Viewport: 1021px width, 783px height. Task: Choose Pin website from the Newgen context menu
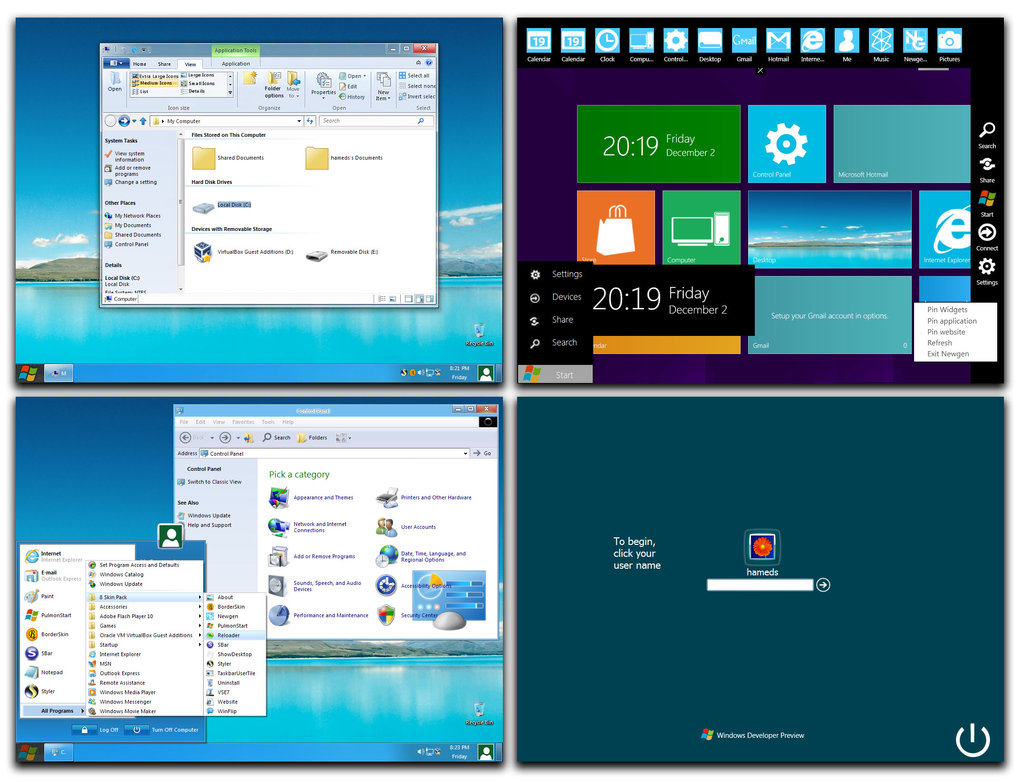tap(946, 332)
